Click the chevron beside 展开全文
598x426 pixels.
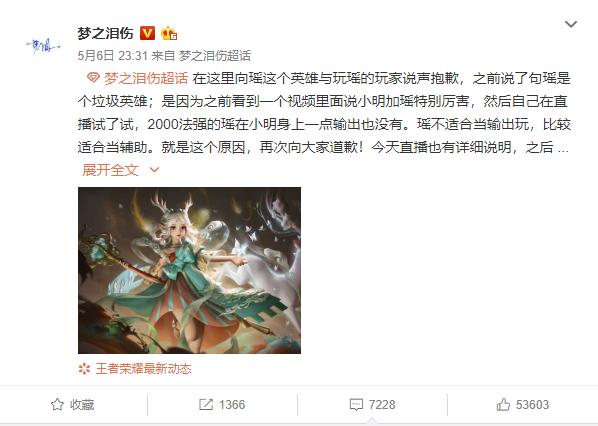[154, 170]
